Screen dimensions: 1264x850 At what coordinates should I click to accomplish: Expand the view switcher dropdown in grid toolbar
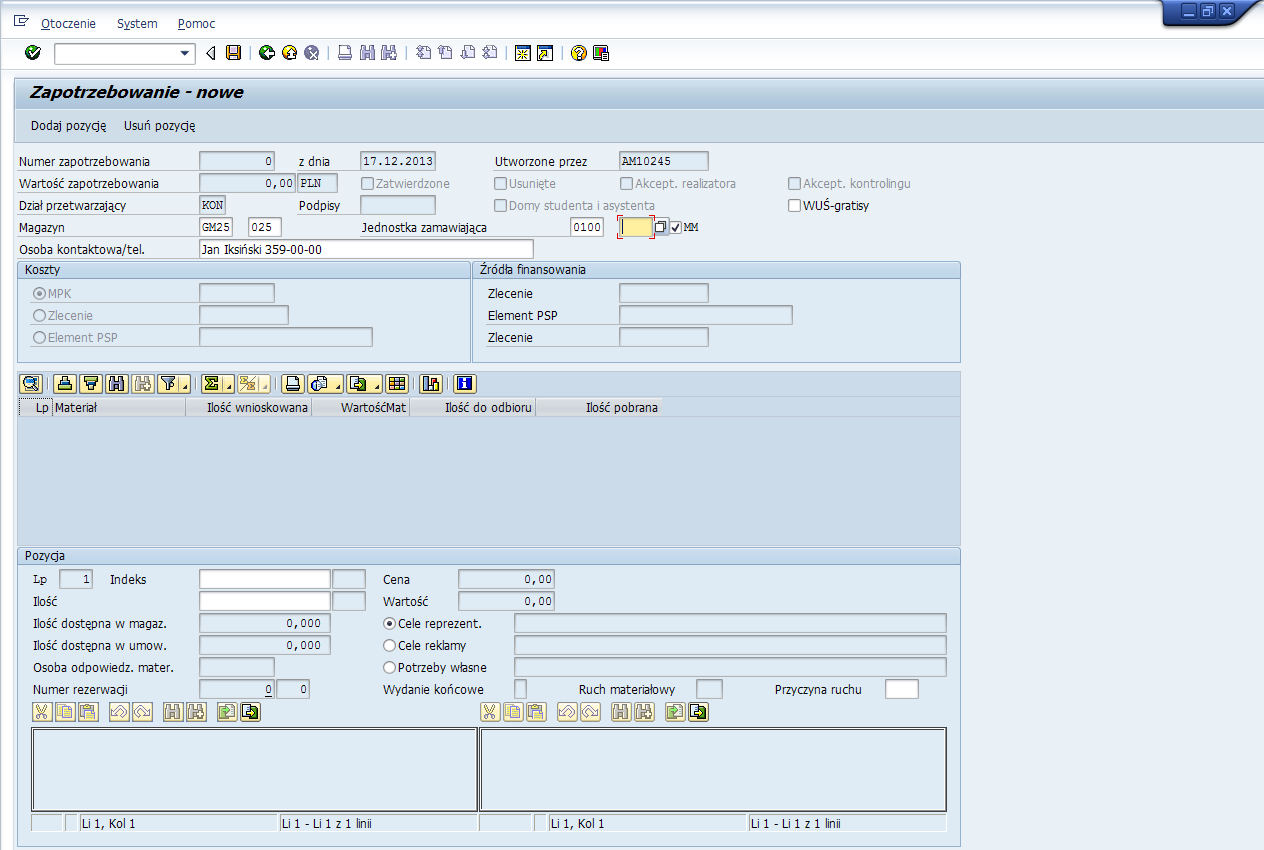tap(337, 383)
